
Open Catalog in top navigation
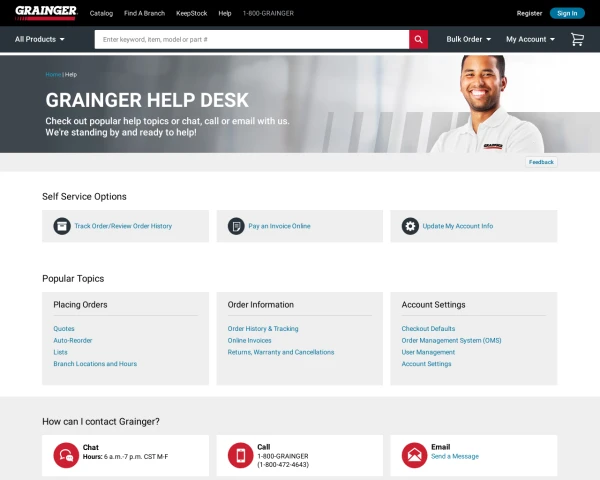pos(101,13)
